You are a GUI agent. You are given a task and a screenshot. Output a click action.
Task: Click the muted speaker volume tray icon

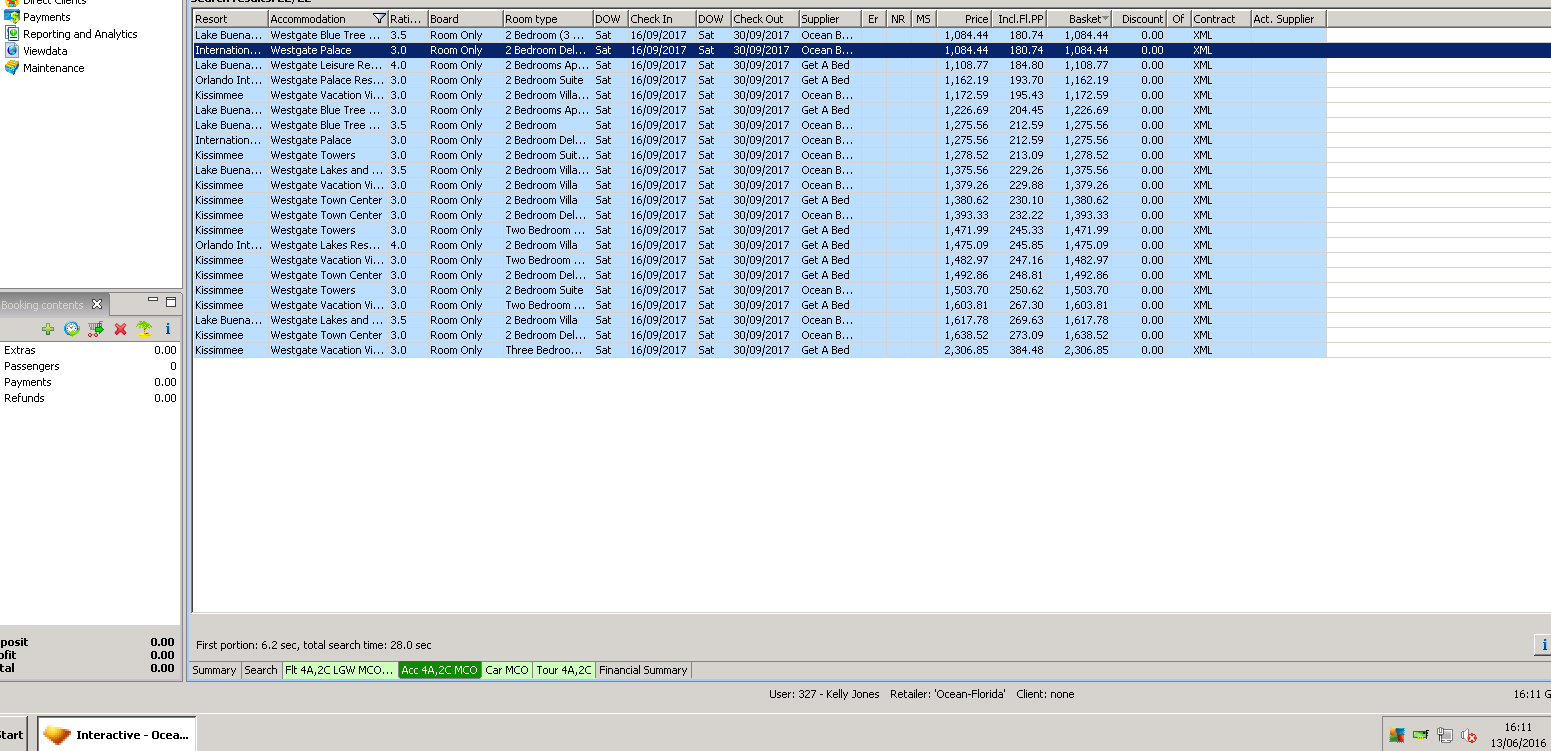[x=1469, y=736]
